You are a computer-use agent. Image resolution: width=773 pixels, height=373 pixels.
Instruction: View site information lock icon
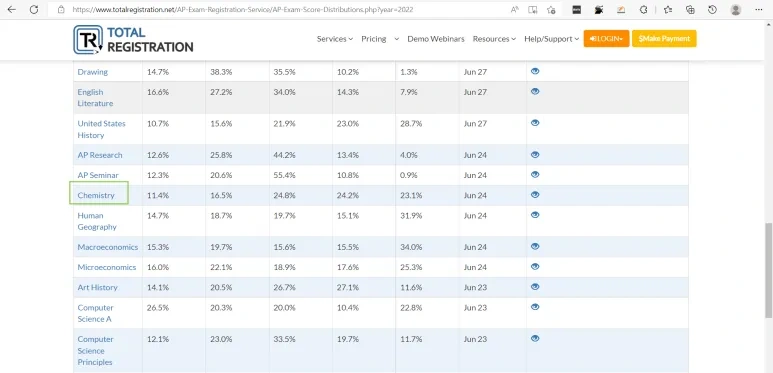pos(61,9)
